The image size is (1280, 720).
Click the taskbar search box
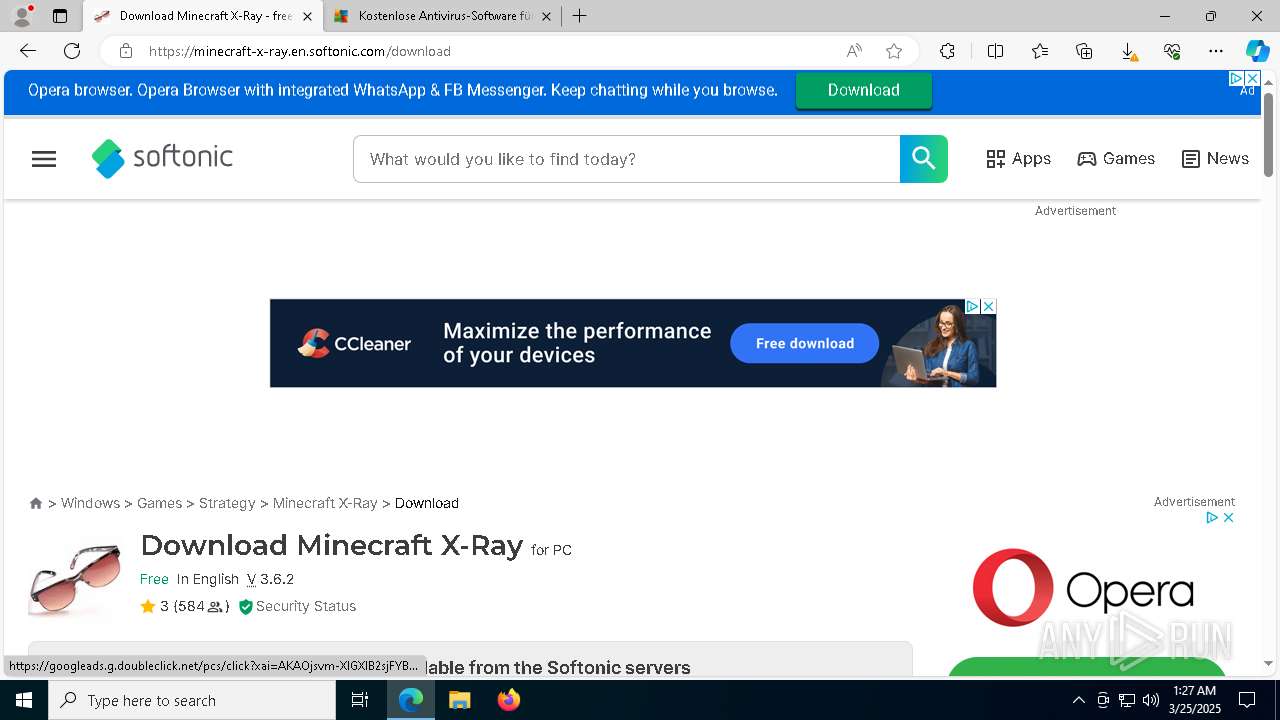(192, 700)
